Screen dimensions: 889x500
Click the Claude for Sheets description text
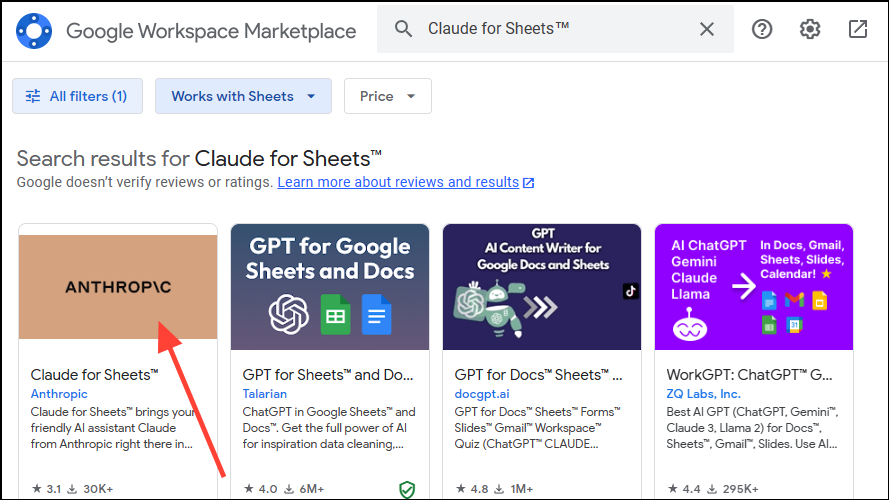click(x=112, y=428)
